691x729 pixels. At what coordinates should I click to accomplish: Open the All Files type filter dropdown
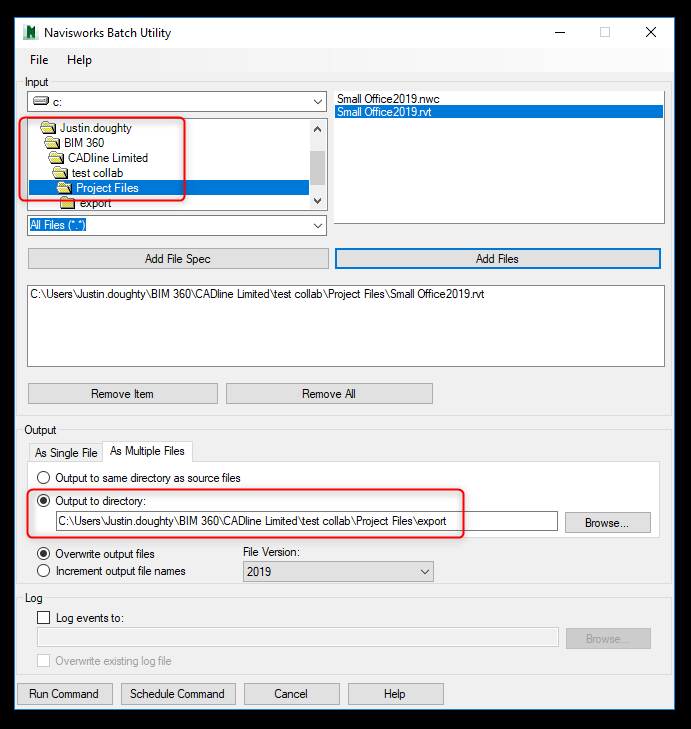click(318, 225)
